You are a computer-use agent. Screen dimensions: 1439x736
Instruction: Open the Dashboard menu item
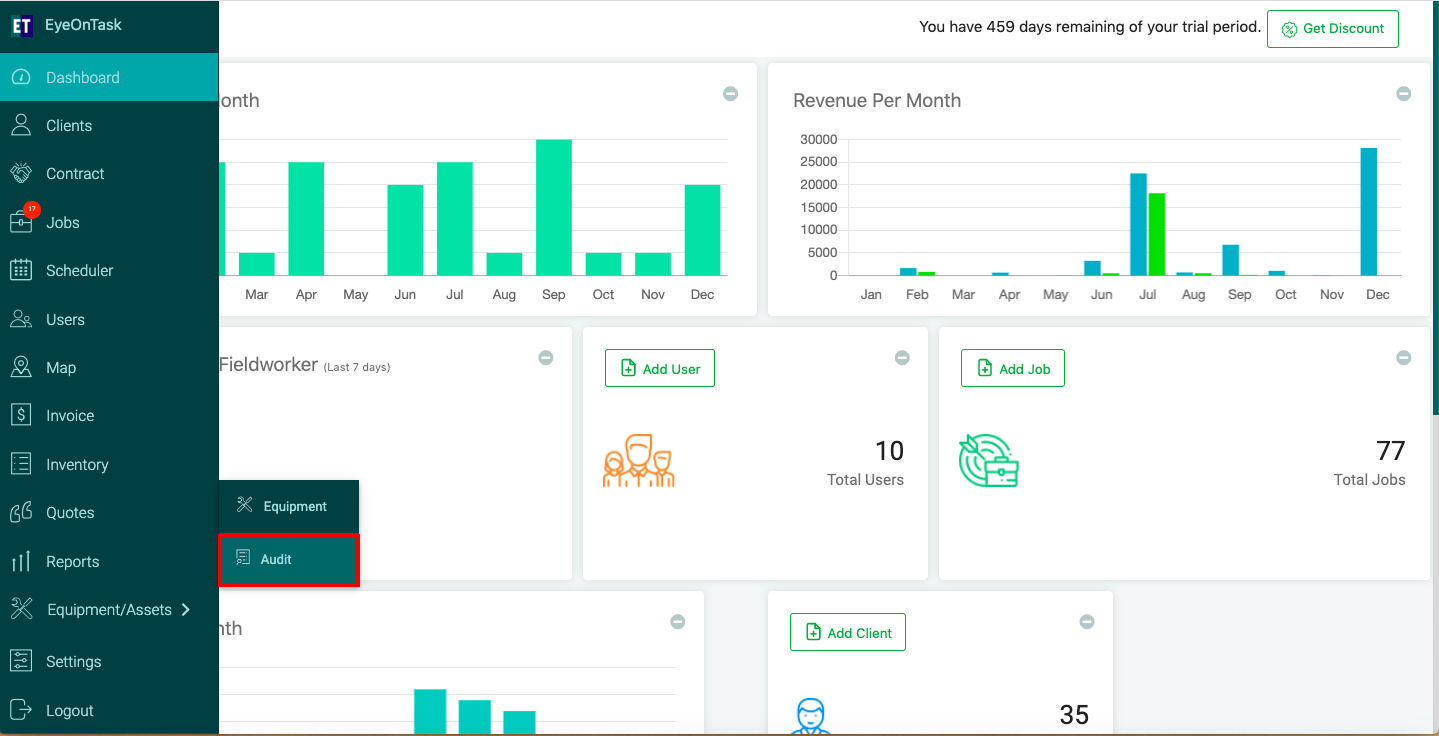(x=109, y=77)
